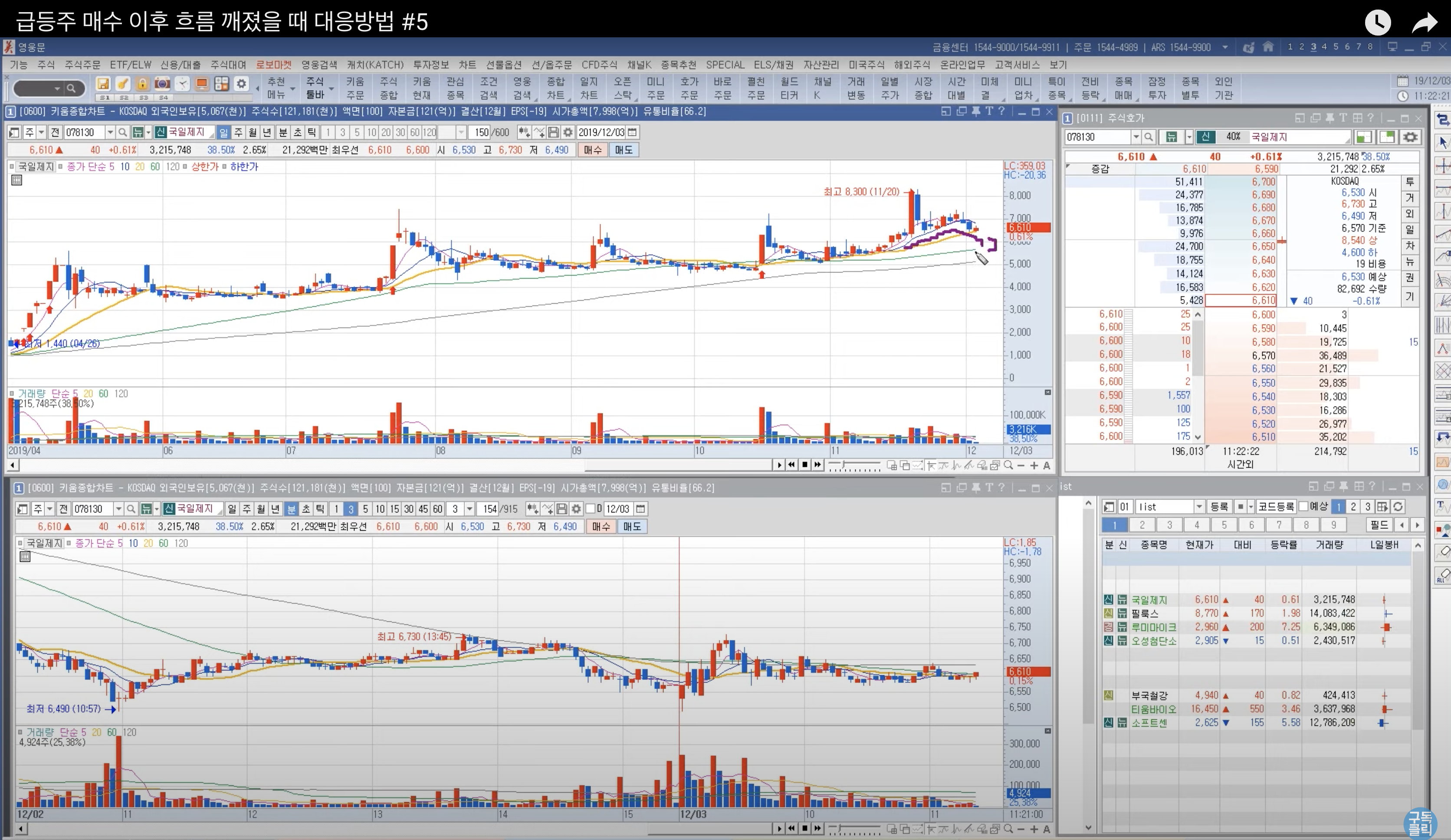Open the 로보마켓 menu
This screenshot has width=1451, height=840.
pos(274,65)
